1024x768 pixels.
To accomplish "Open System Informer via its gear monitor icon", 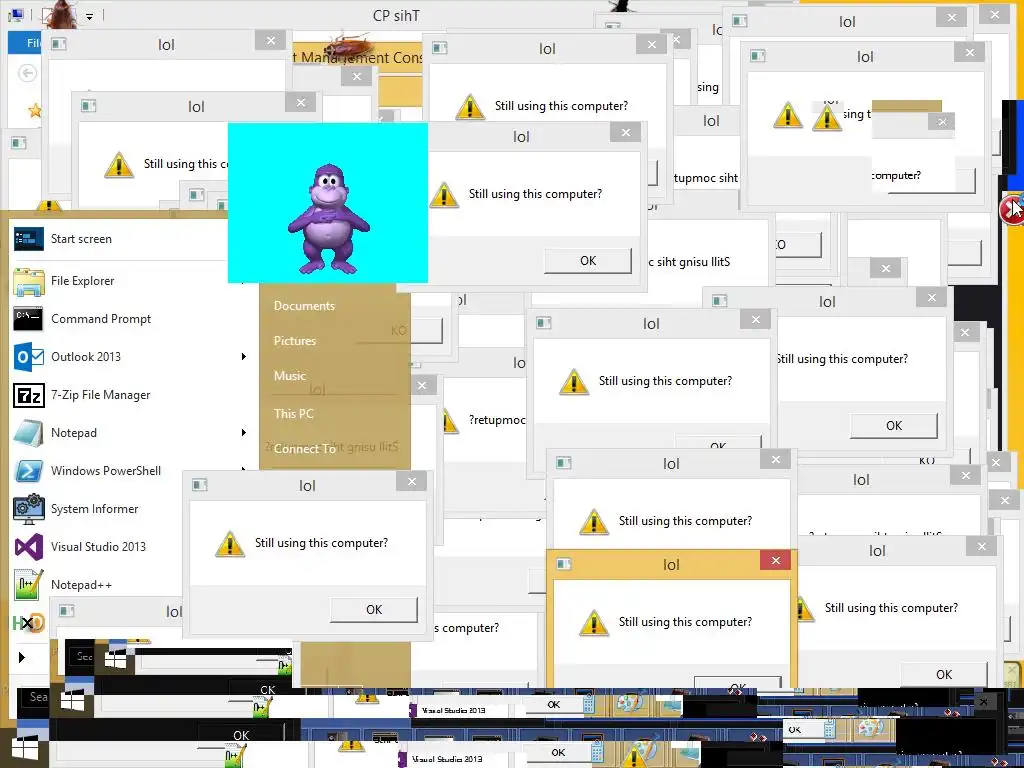I will [29, 509].
